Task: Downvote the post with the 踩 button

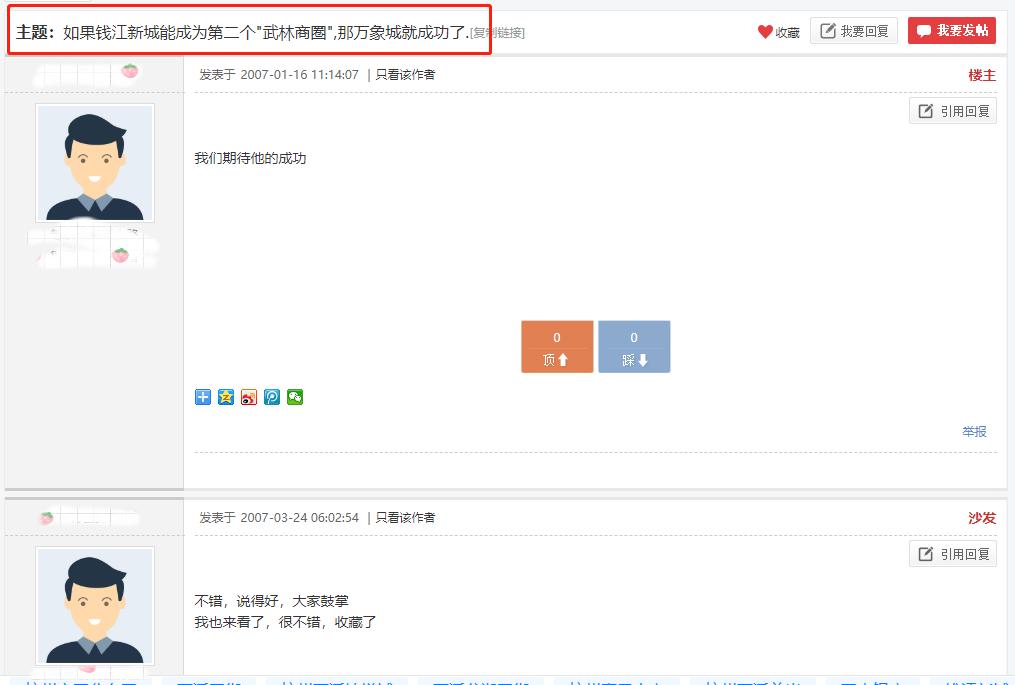Action: pos(632,346)
